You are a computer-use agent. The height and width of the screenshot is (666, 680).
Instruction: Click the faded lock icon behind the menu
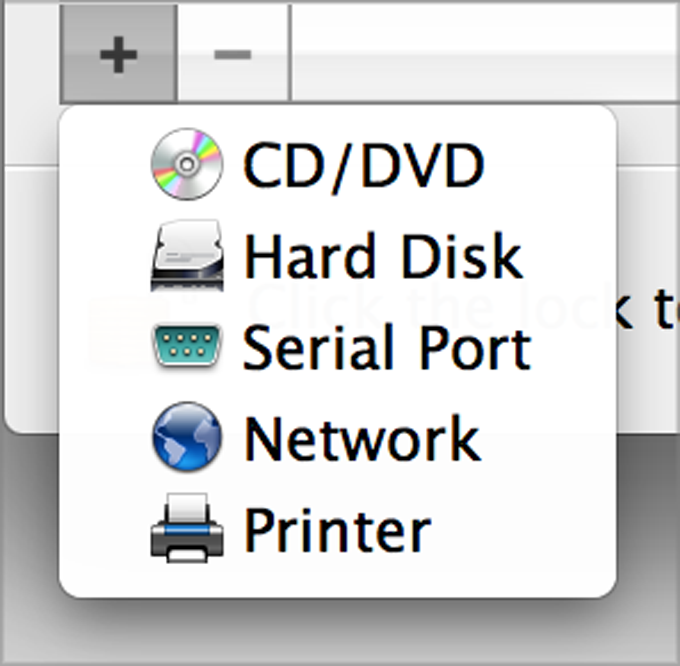(x=110, y=320)
